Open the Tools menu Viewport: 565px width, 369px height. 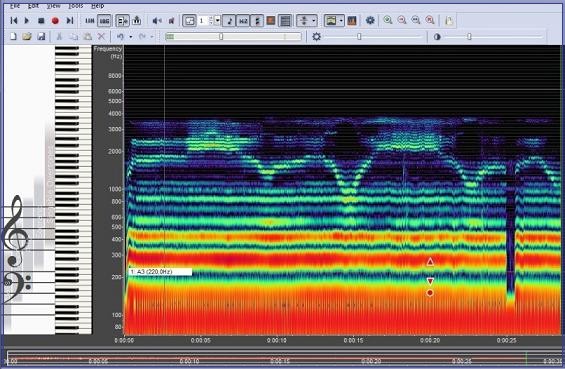coord(76,6)
